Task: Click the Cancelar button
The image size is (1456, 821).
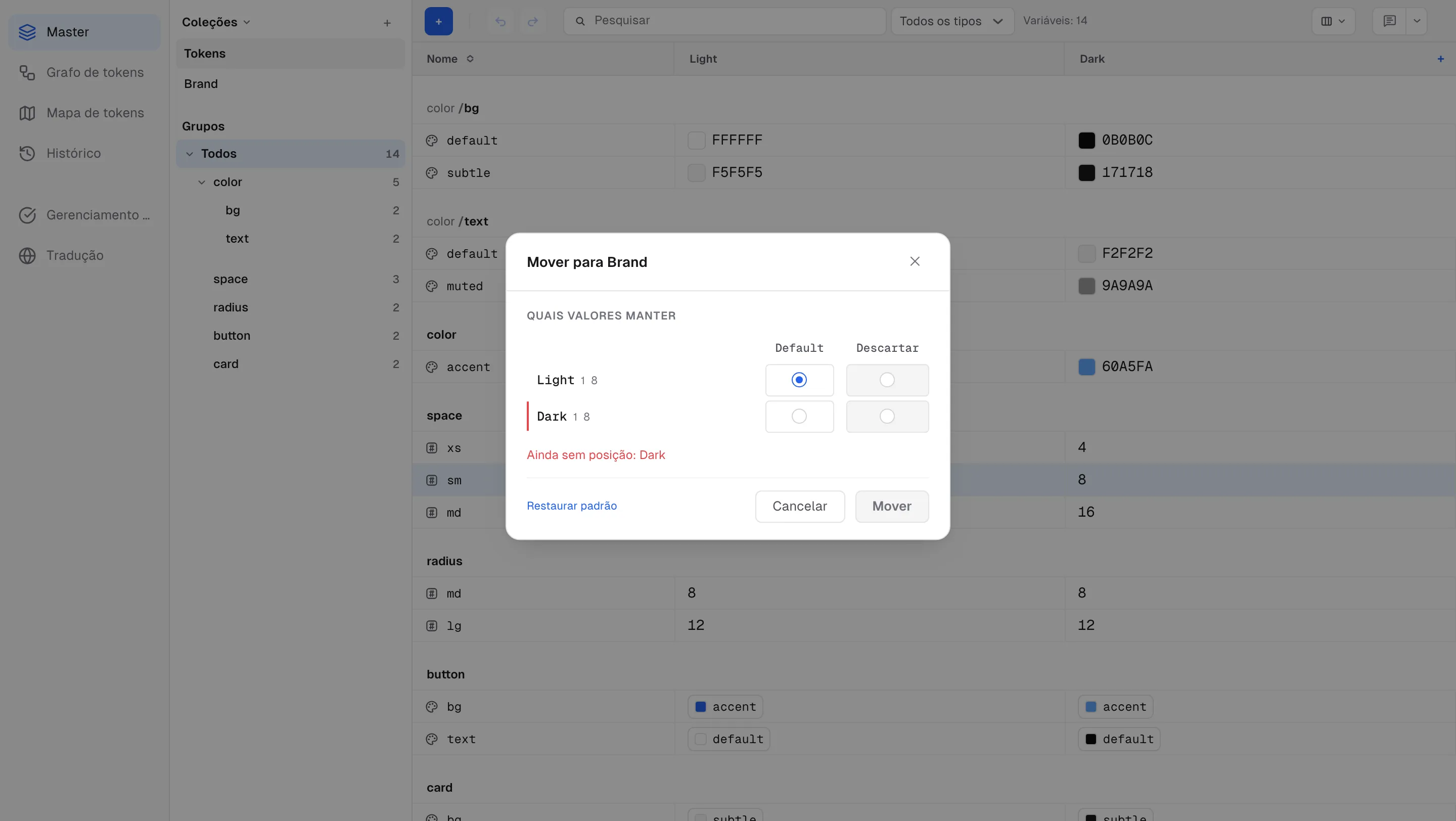Action: pos(800,506)
